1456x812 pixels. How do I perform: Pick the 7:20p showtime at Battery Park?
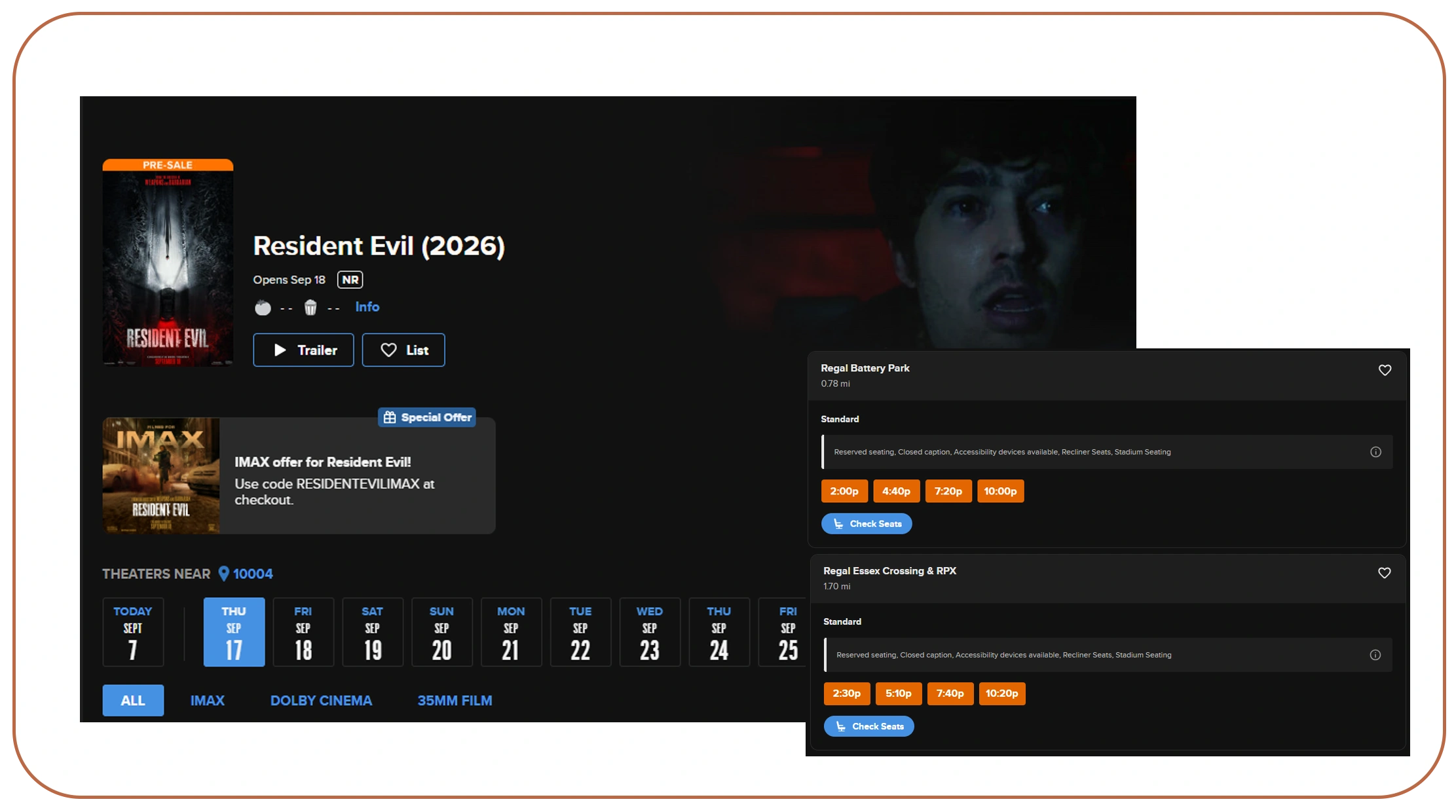[x=948, y=491]
